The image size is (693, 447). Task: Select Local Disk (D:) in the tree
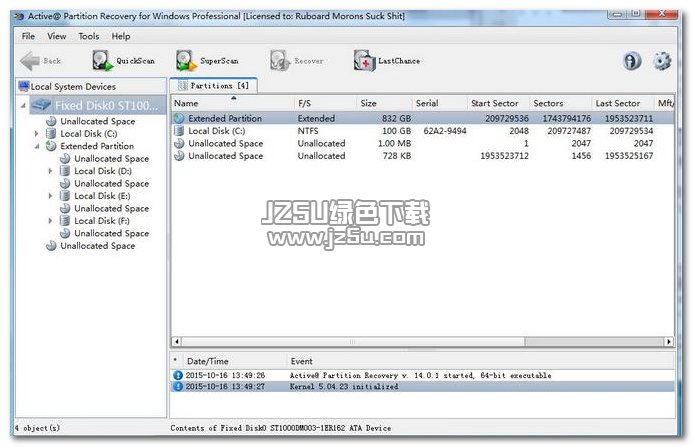point(103,171)
